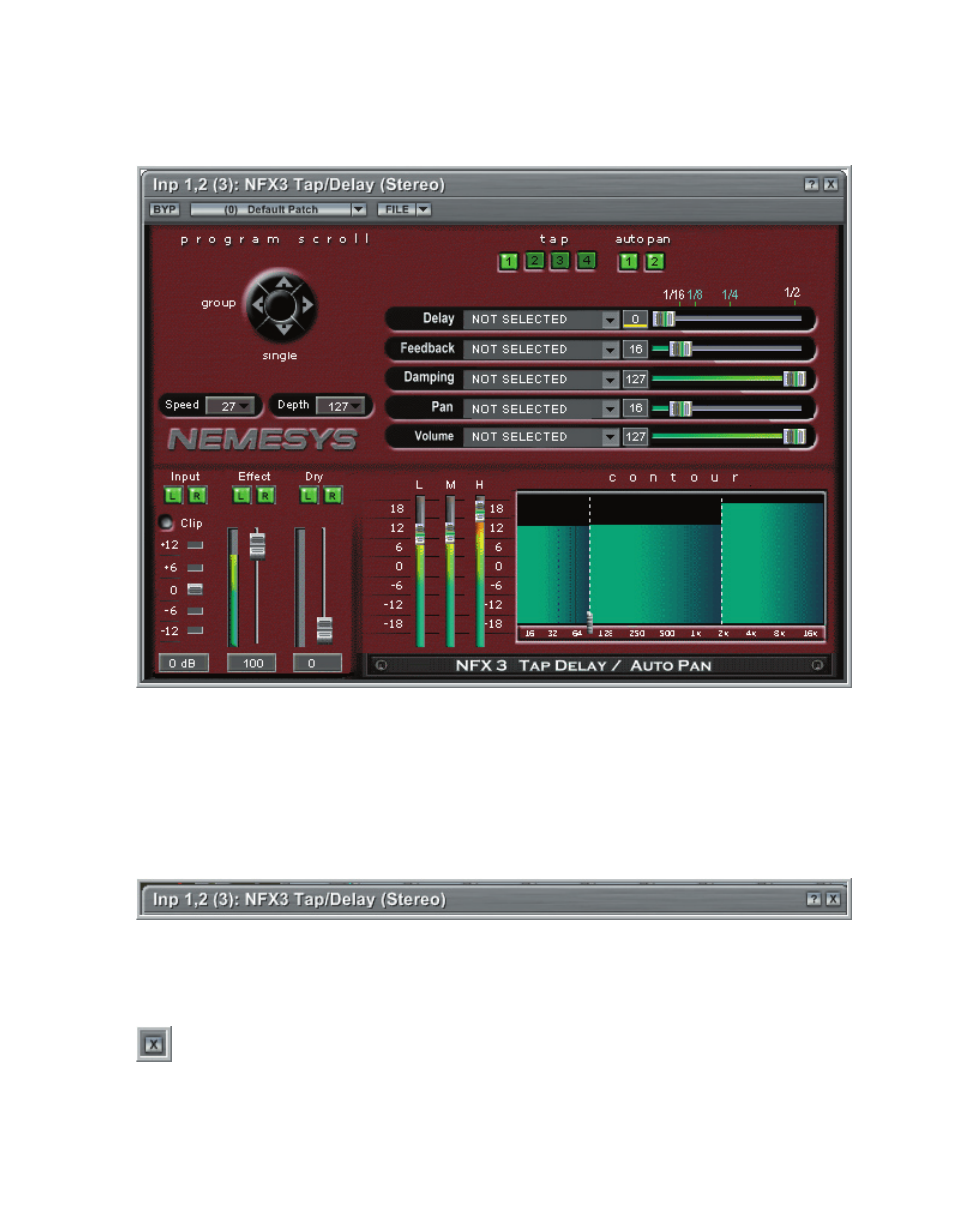Screen dimensions: 954x1227
Task: Click the 1/4 delay time marker
Action: (730, 294)
